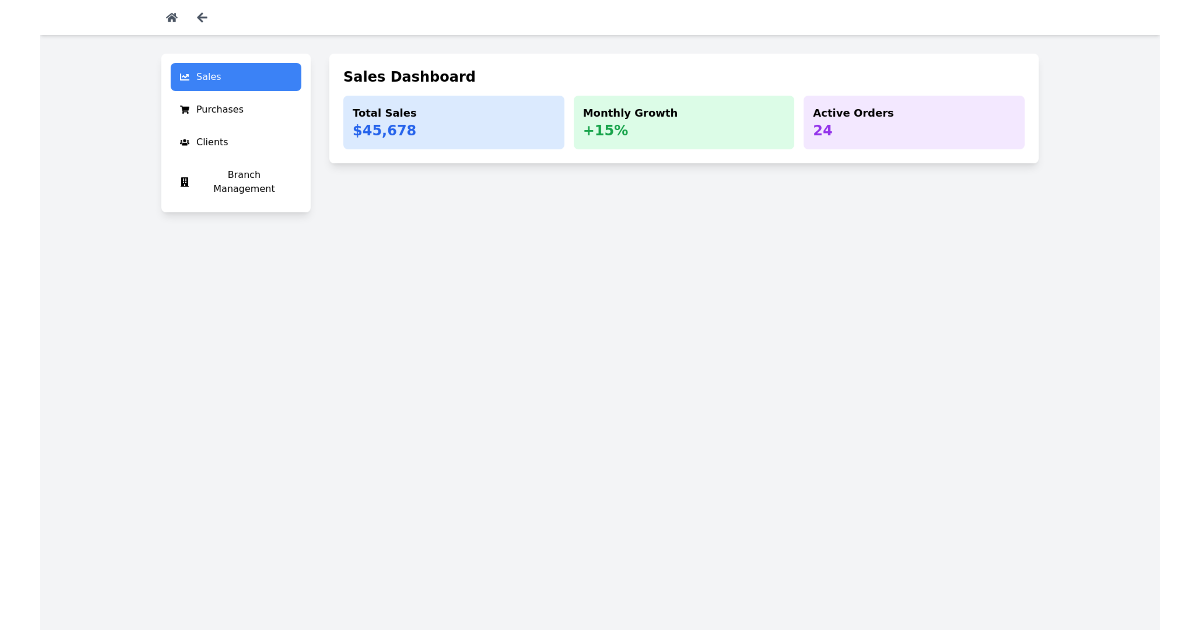1200x630 pixels.
Task: Click the back arrow icon
Action: click(x=201, y=17)
